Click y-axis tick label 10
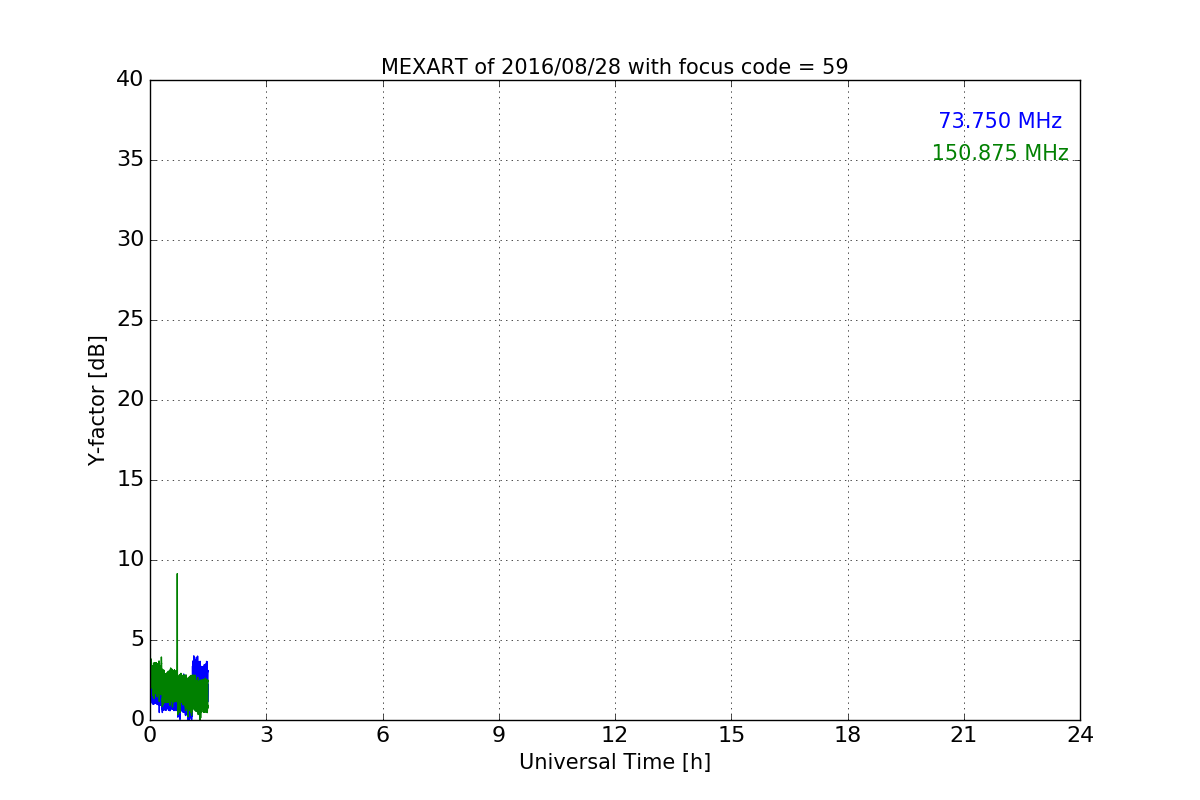 click(x=130, y=560)
